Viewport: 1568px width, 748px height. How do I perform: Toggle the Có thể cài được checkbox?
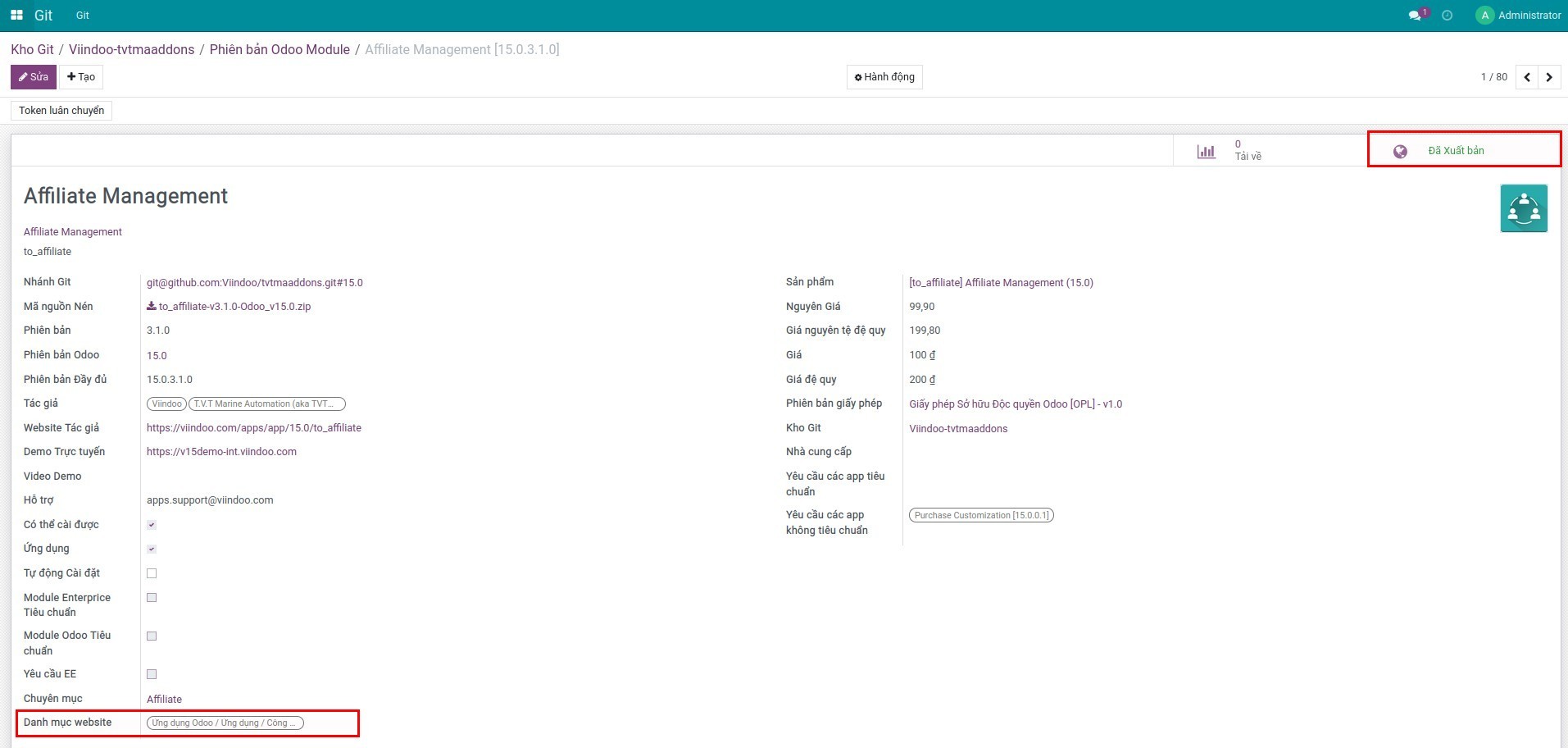tap(152, 525)
